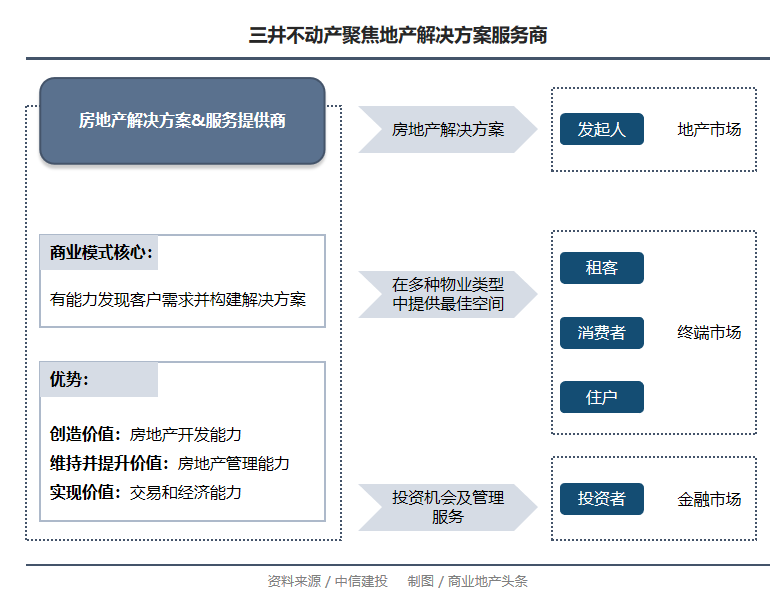Screen dimensions: 784x614
Task: Select the 消费者 button
Action: click(x=602, y=332)
